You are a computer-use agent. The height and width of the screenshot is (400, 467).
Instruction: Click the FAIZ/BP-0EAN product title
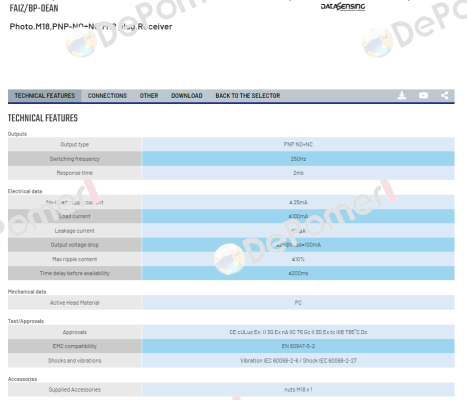coord(34,8)
